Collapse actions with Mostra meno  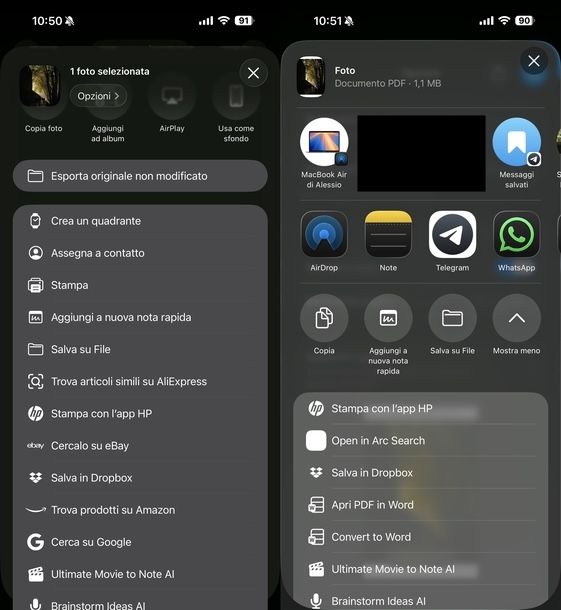click(516, 318)
